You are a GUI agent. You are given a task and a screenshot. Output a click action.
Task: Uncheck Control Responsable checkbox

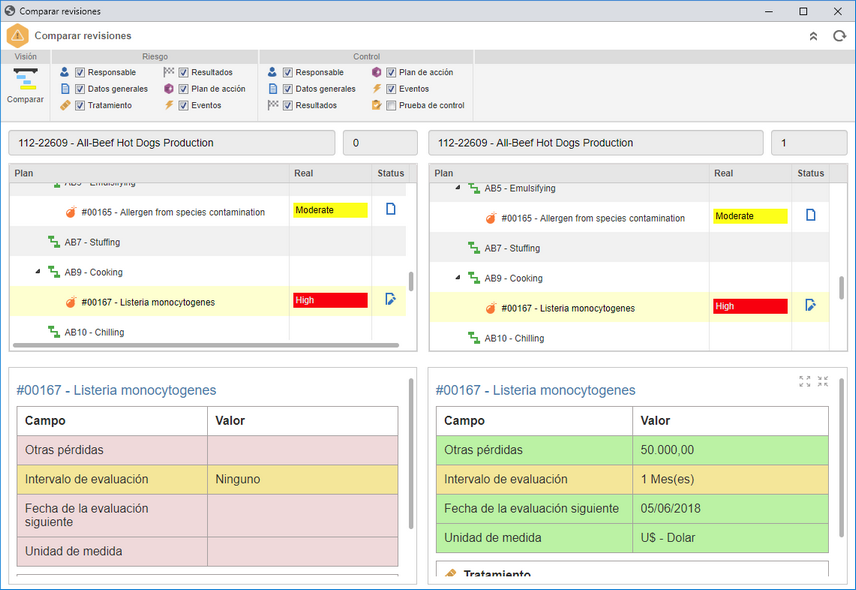tap(288, 73)
